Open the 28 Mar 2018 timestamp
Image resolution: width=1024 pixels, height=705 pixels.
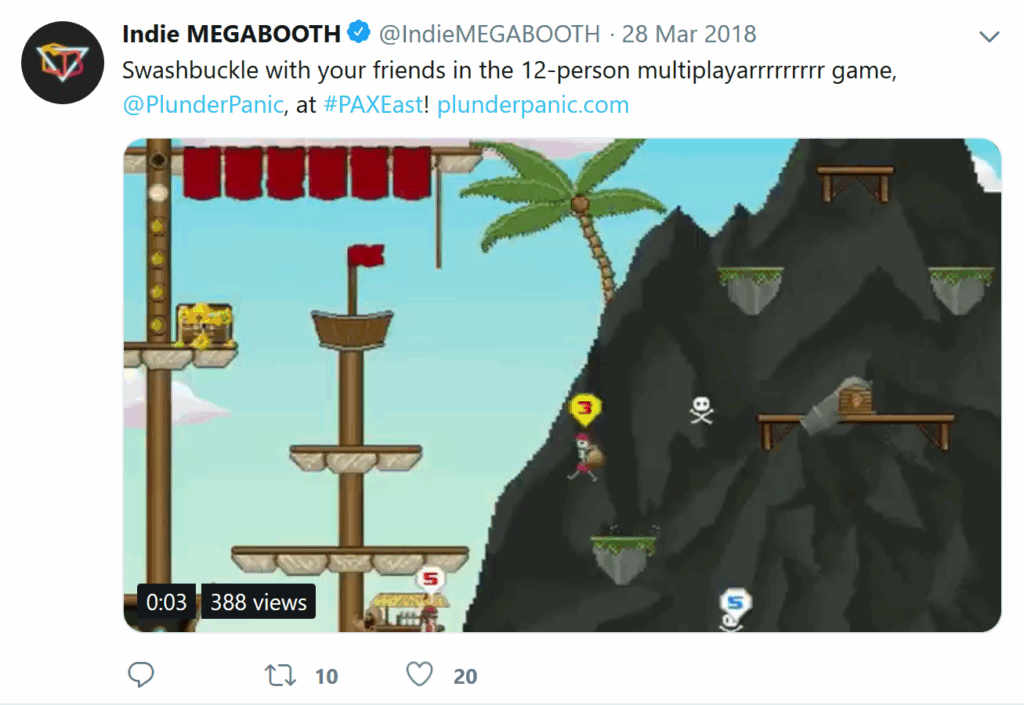coord(689,34)
